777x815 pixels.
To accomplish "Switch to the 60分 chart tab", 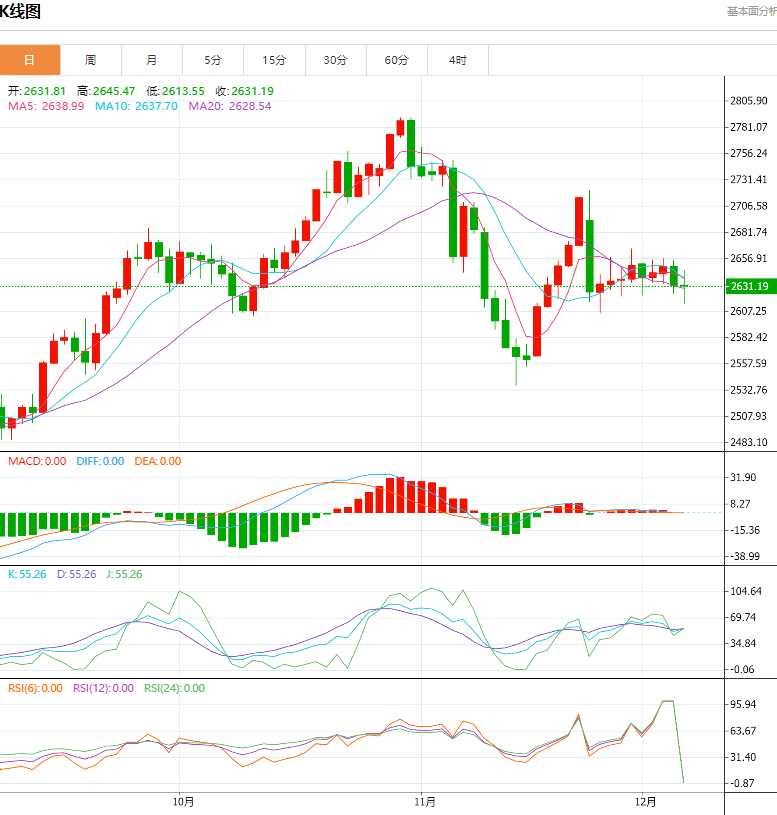I will 397,60.
